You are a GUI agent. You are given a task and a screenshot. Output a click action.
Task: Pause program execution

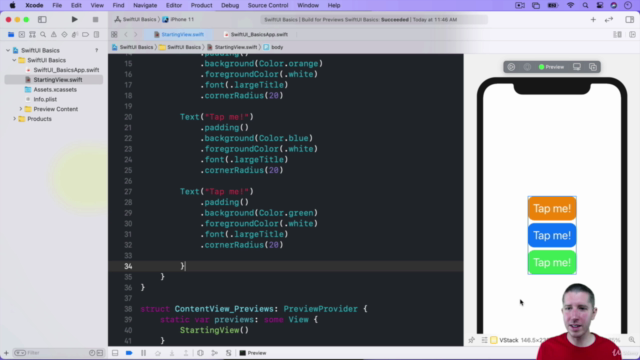click(143, 353)
